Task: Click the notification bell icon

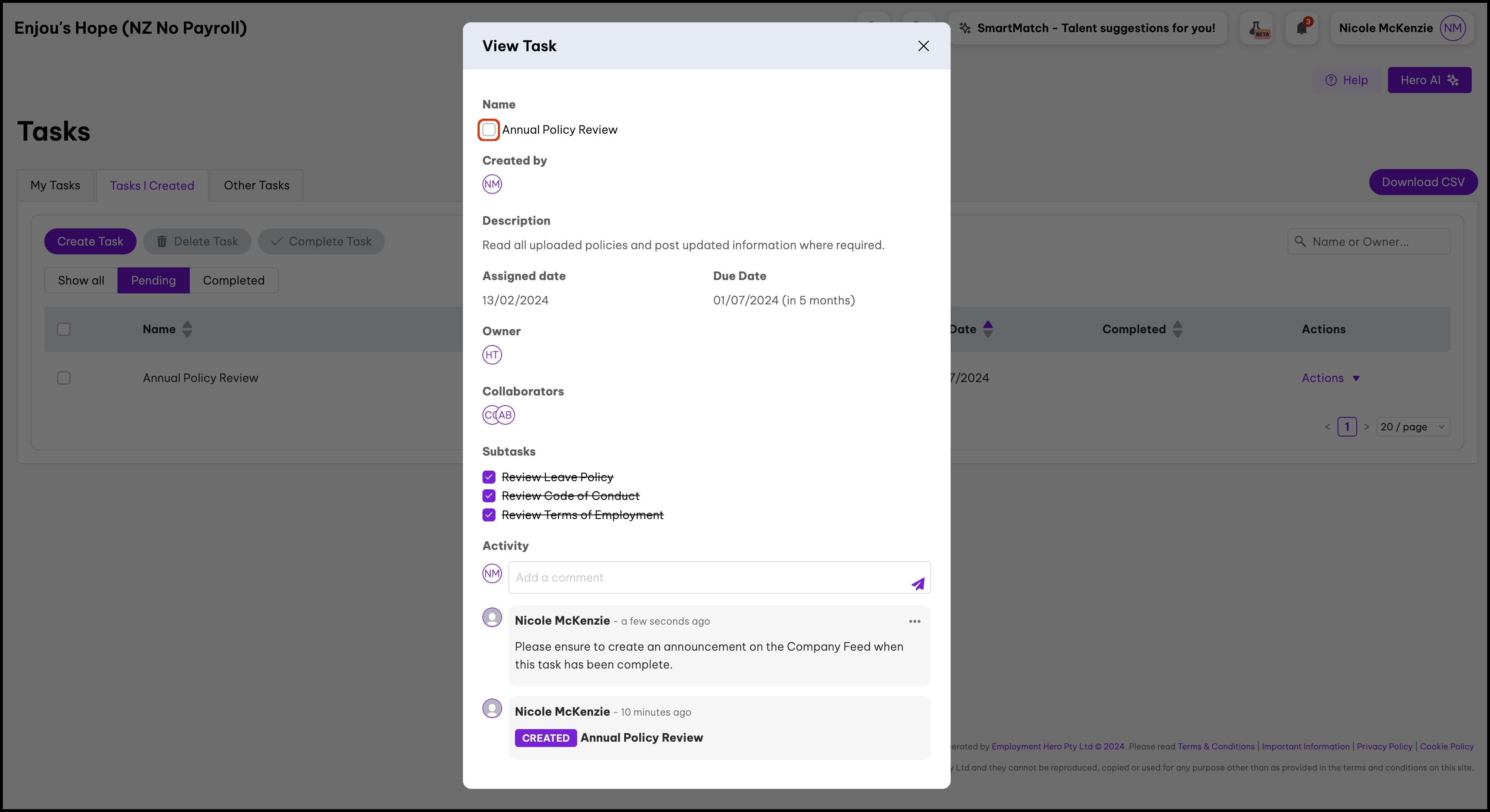Action: 1301,28
